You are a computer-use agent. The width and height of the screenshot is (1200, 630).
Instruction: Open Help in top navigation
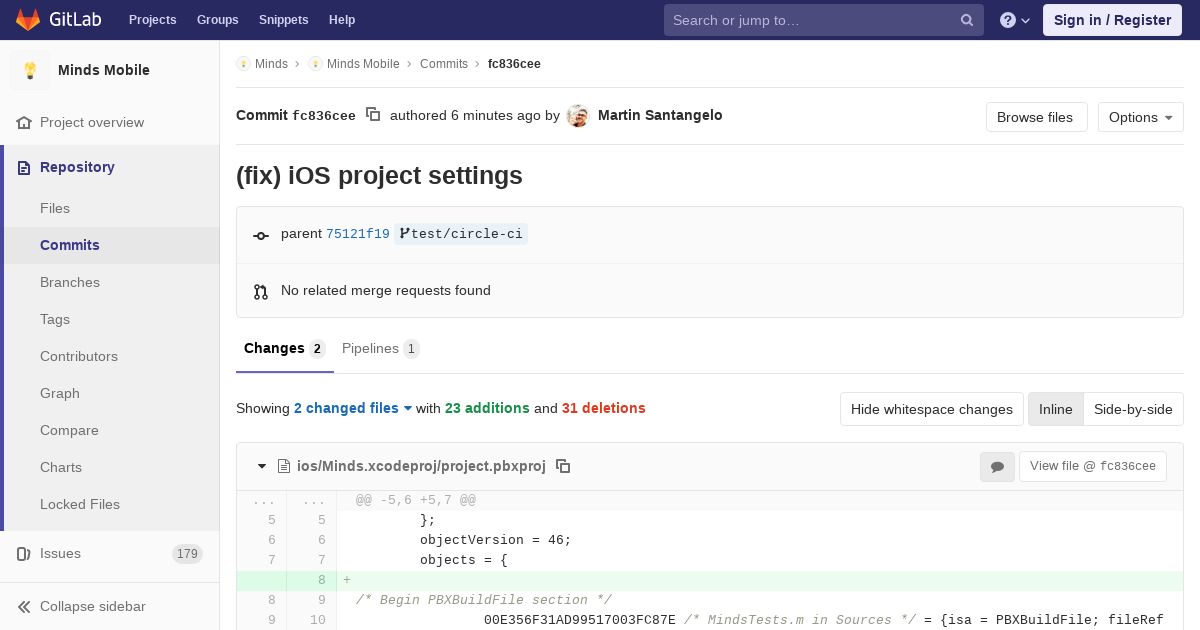342,20
